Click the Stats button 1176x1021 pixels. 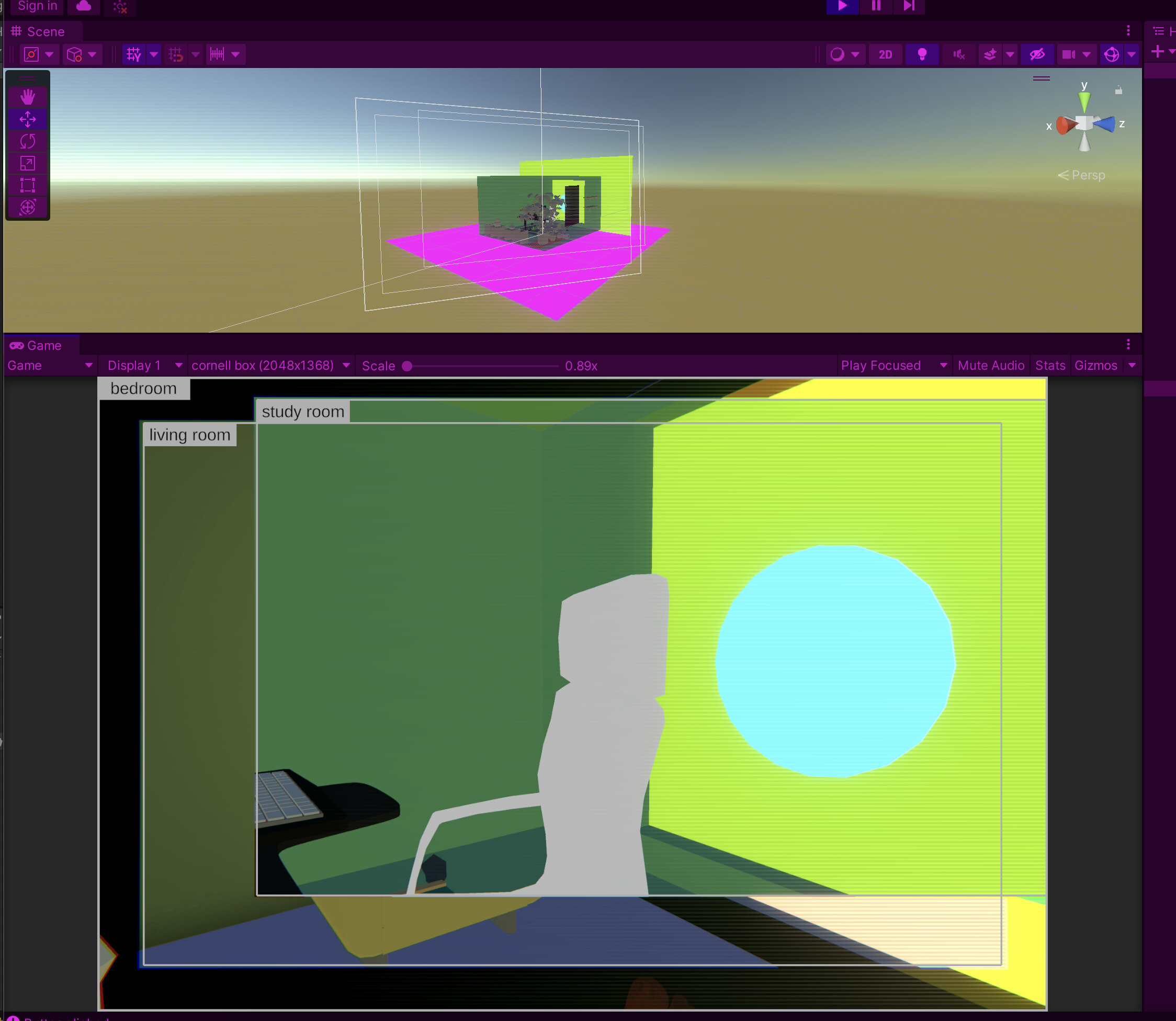coord(1049,366)
